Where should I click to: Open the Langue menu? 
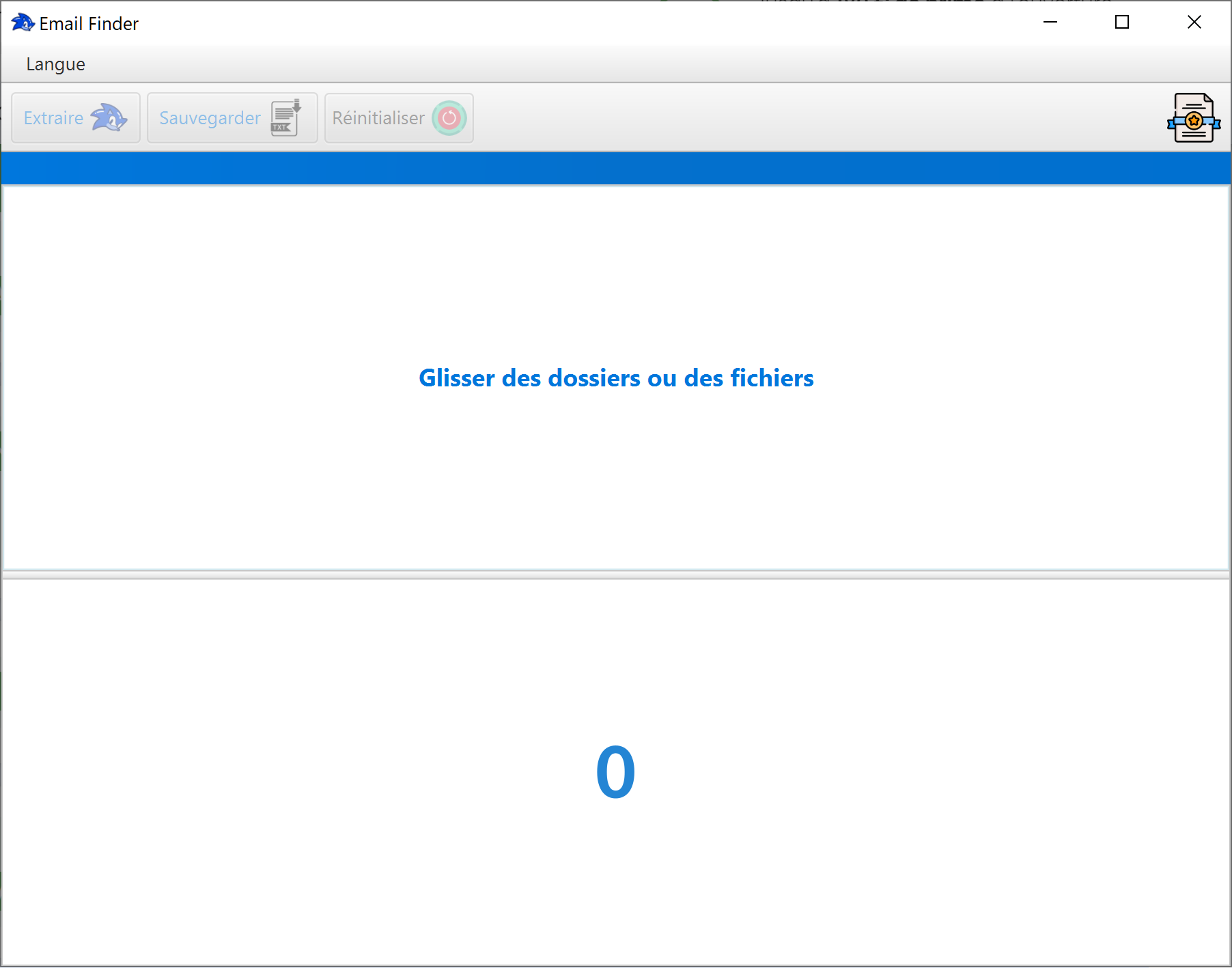(x=55, y=63)
